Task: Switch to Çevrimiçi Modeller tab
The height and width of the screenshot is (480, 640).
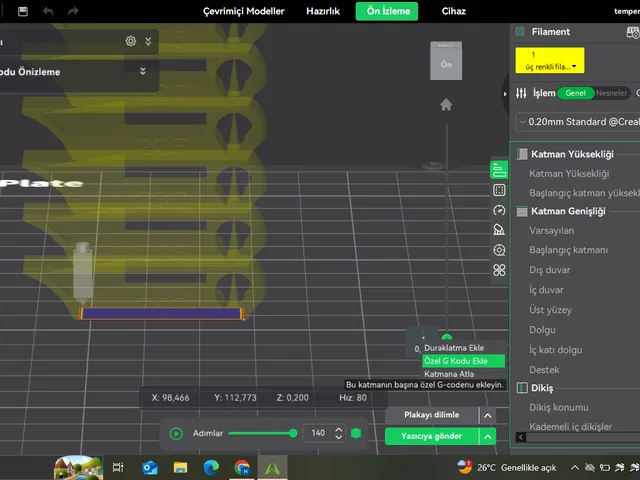Action: point(244,11)
